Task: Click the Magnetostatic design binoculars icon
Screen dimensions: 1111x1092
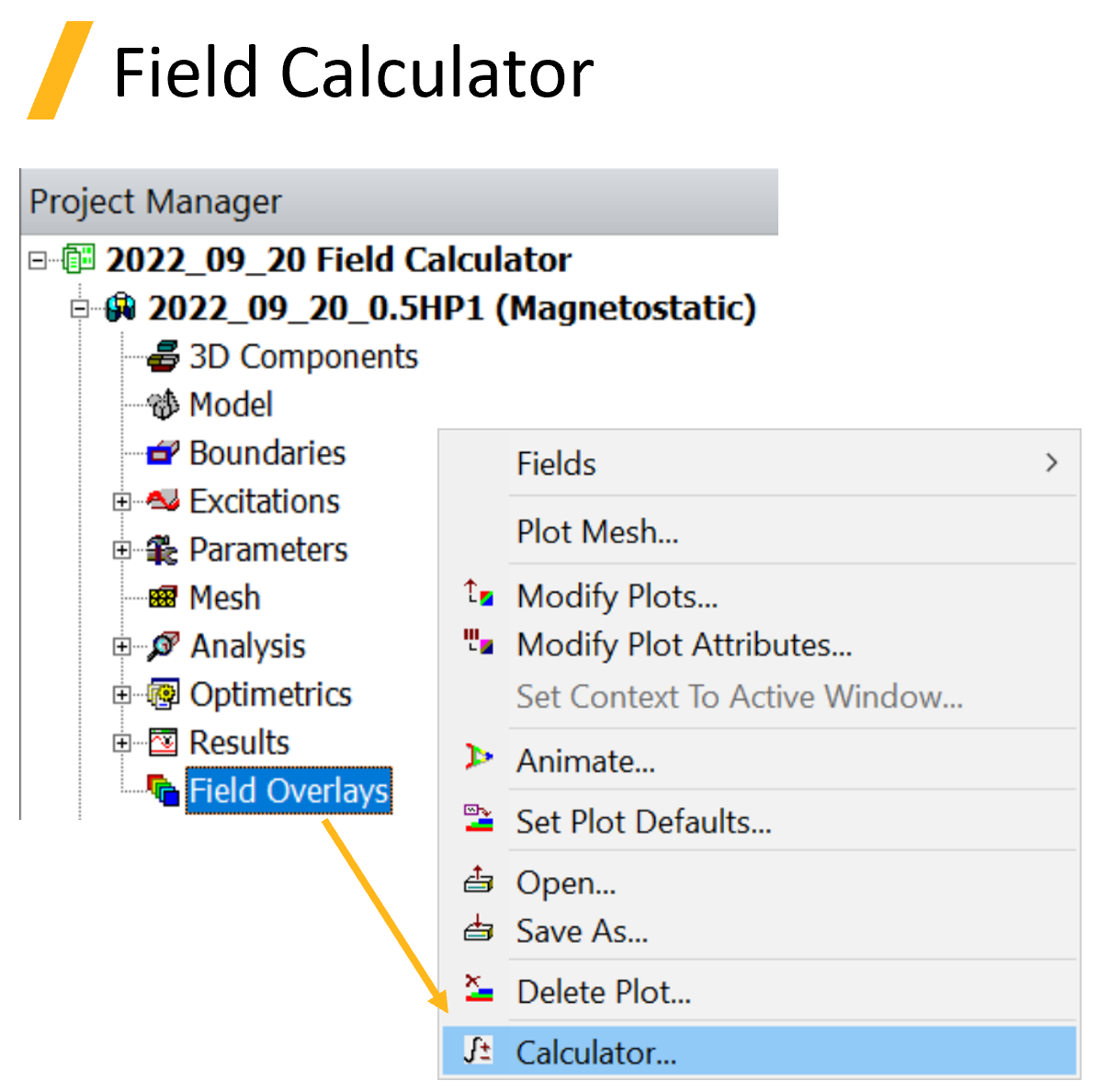Action: (x=119, y=308)
